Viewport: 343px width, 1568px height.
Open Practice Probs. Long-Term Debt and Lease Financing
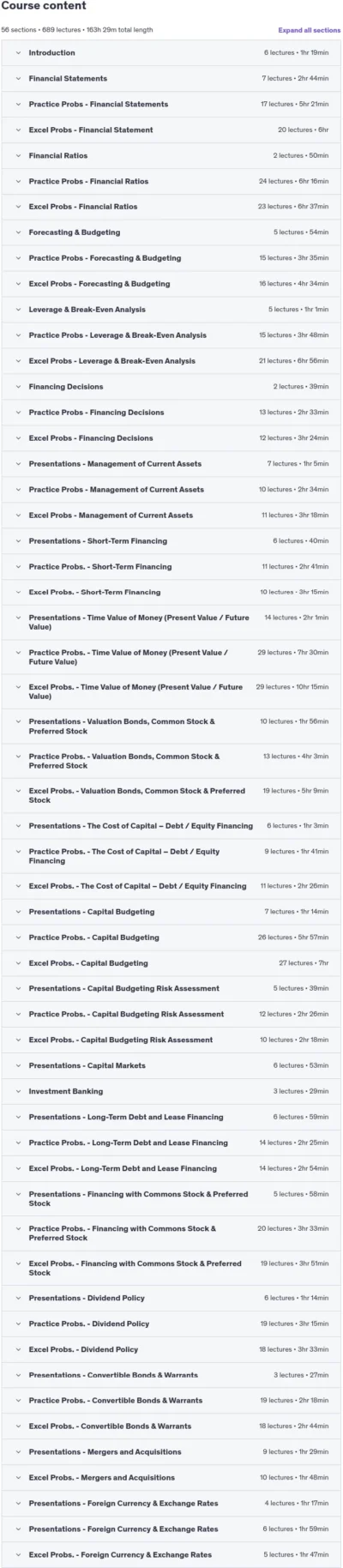171,1143
